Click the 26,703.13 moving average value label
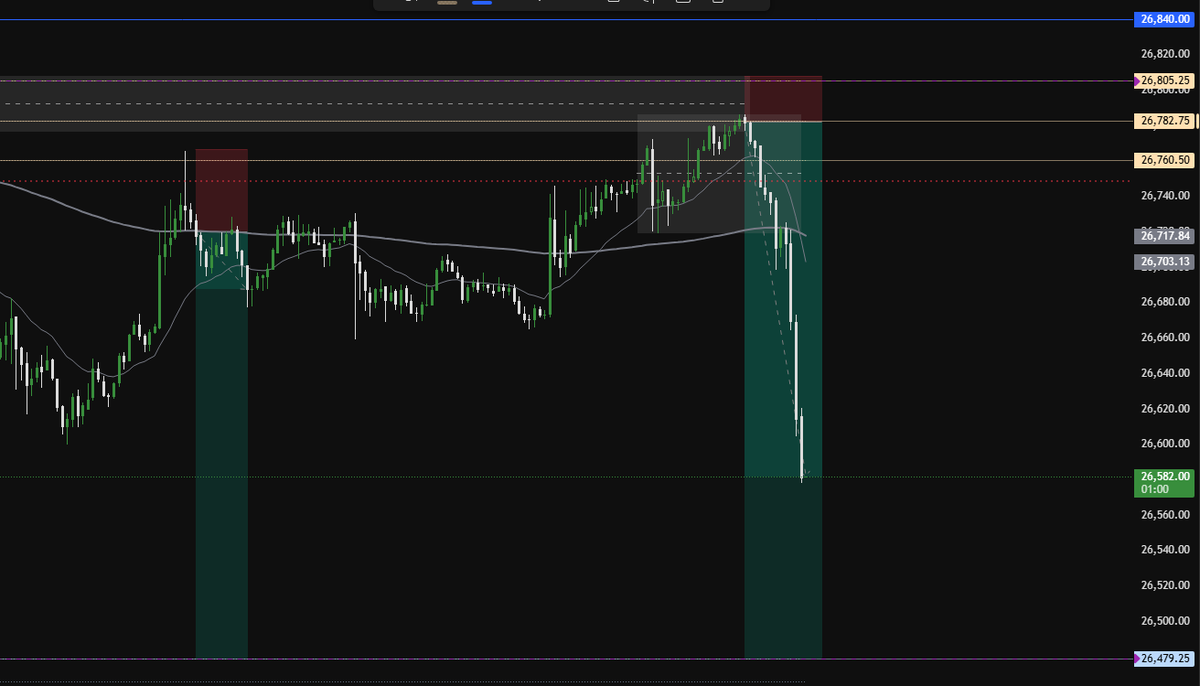 [1165, 262]
